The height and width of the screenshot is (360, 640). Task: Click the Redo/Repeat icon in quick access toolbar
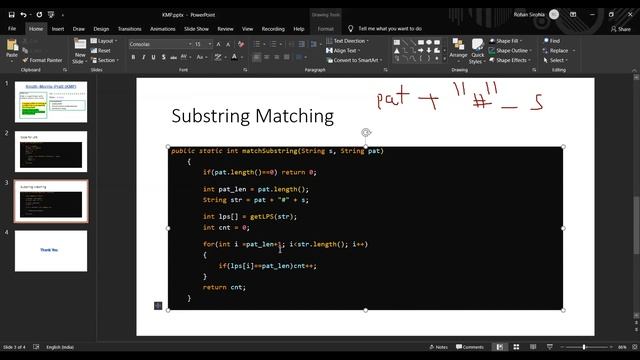point(39,15)
